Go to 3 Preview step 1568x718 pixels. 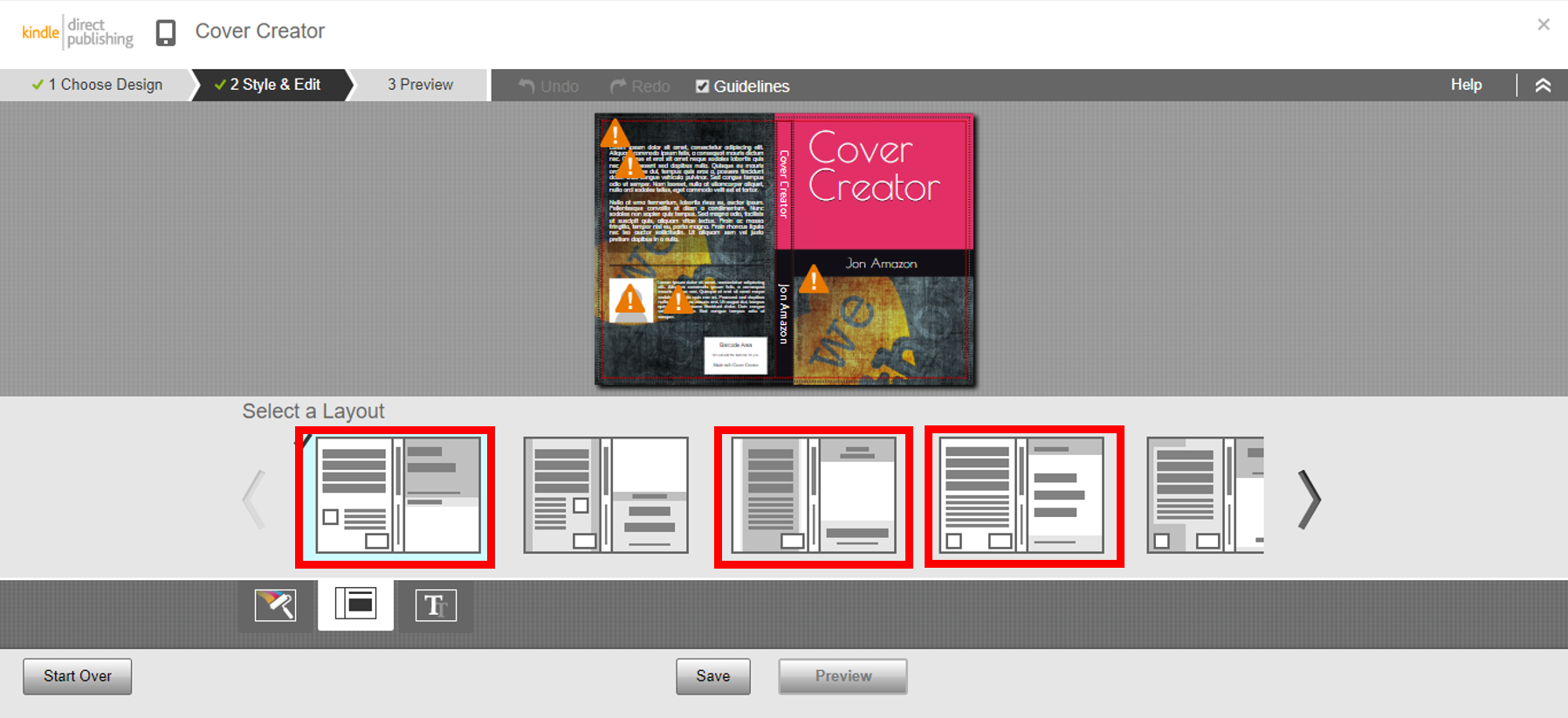(x=420, y=85)
